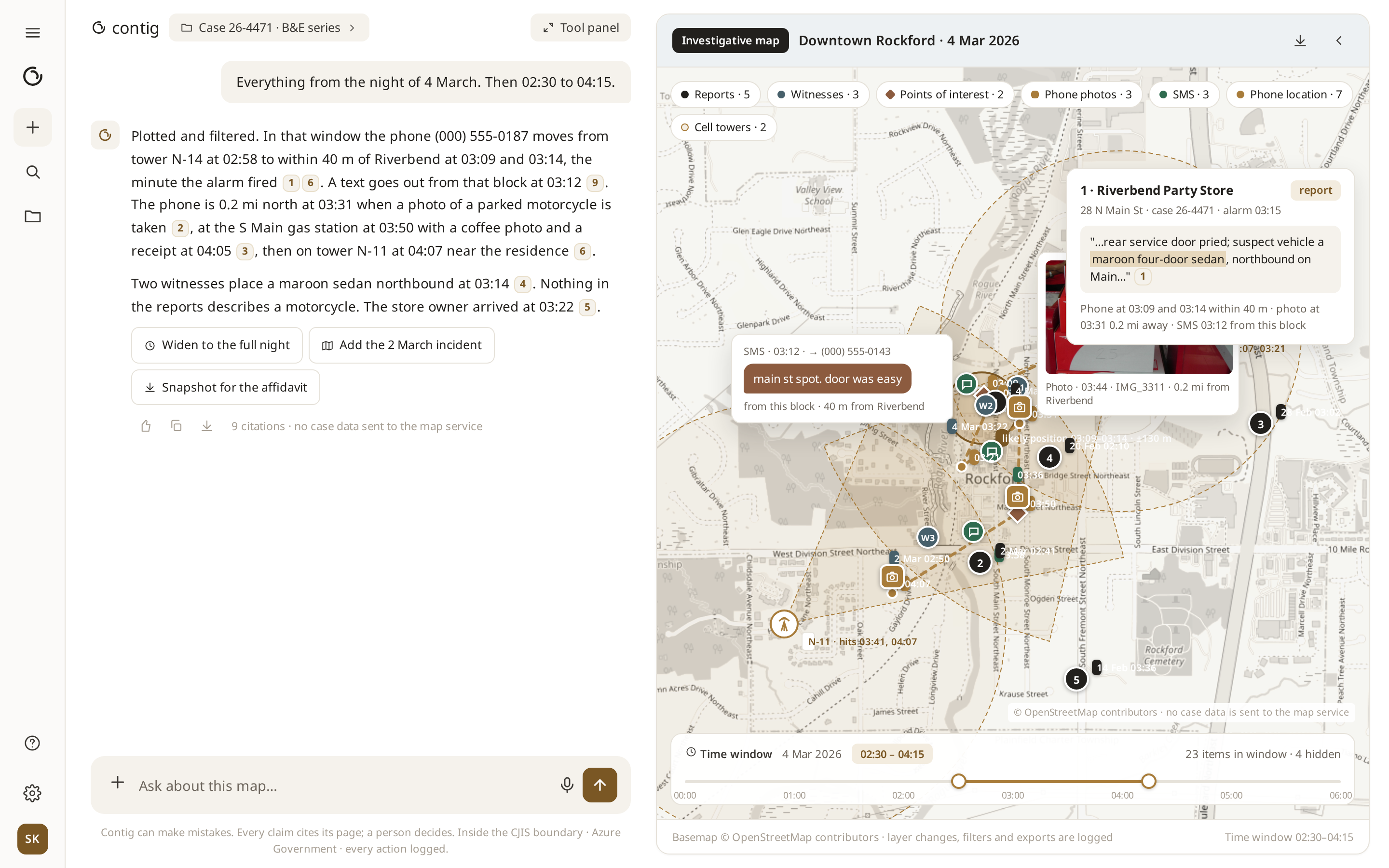Image resolution: width=1389 pixels, height=868 pixels.
Task: Select phone photo marker at 03:50
Action: click(1017, 497)
